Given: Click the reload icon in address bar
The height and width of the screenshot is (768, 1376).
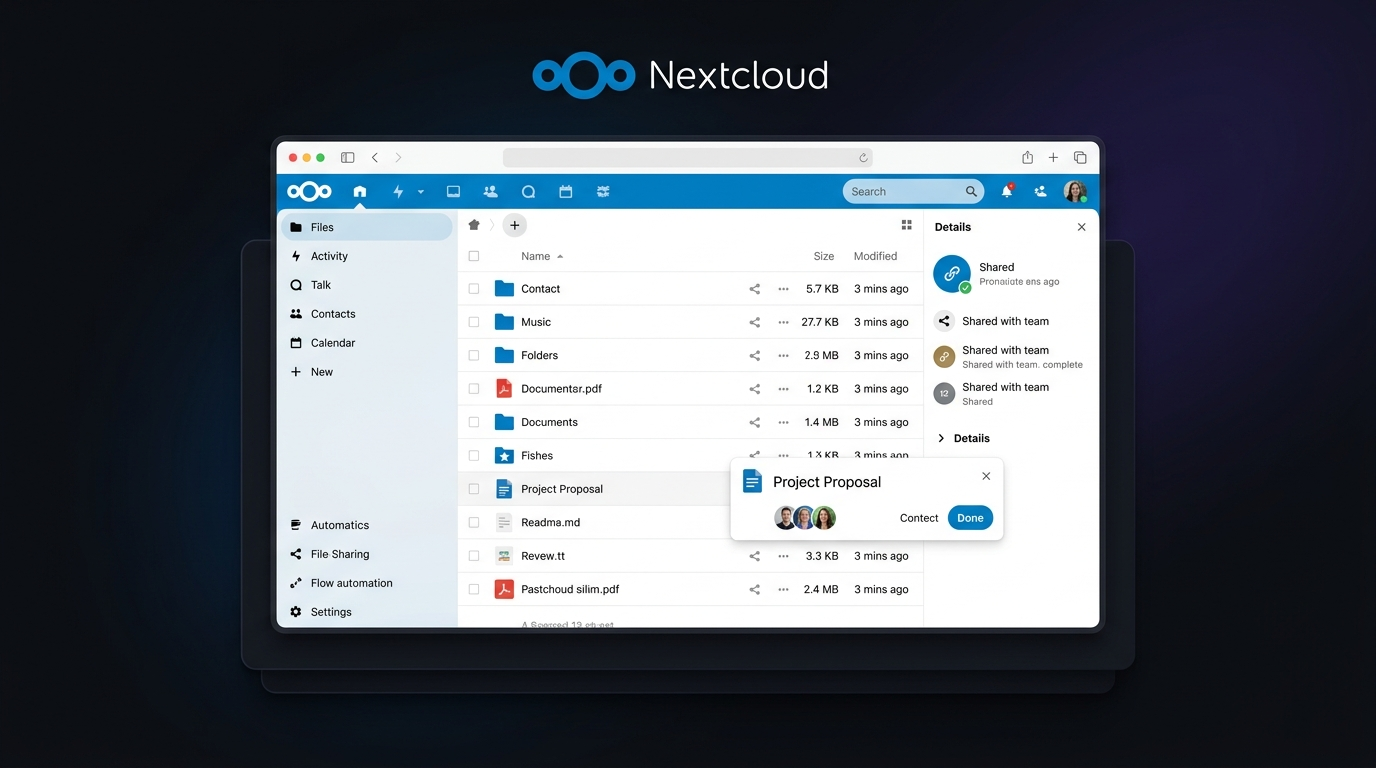Looking at the screenshot, I should [863, 158].
